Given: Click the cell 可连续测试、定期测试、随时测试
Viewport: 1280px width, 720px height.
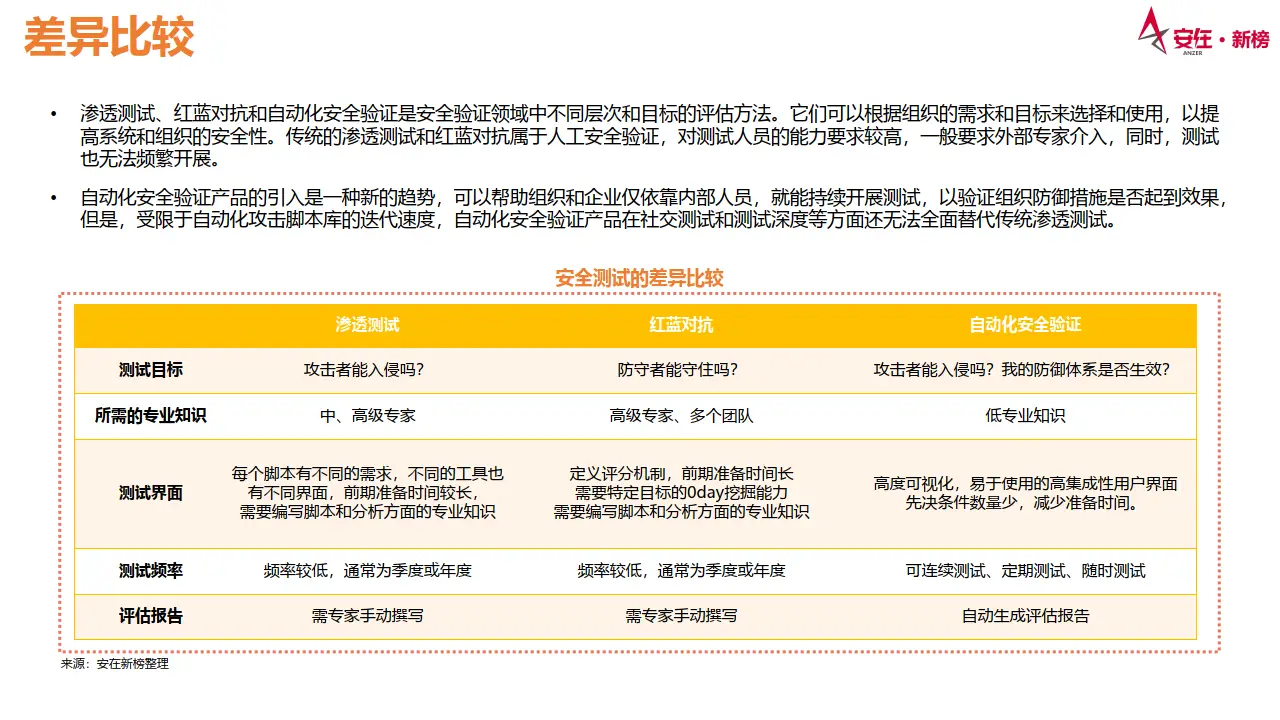Looking at the screenshot, I should pyautogui.click(x=1025, y=570).
